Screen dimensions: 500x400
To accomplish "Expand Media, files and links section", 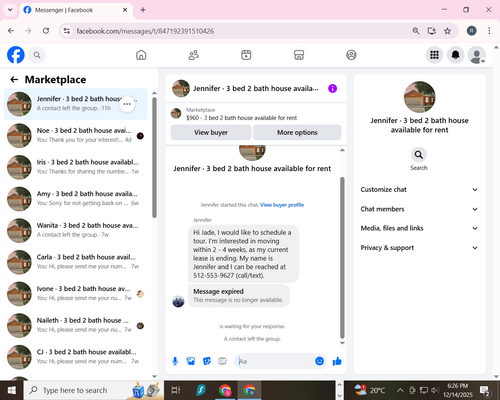I will pyautogui.click(x=419, y=228).
